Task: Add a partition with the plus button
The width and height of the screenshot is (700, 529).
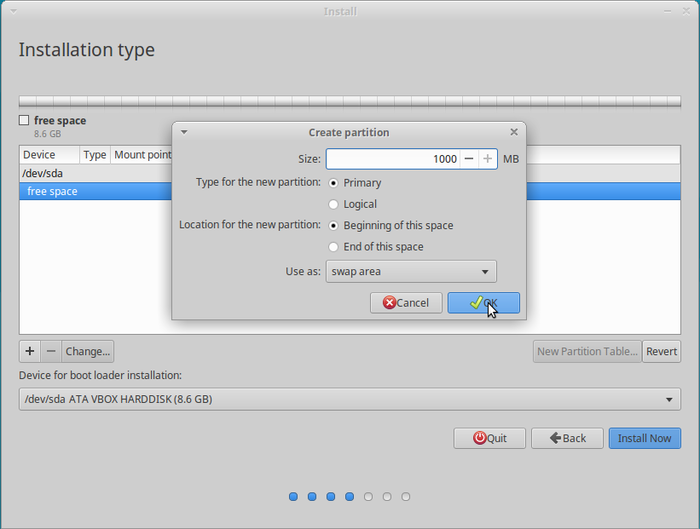Action: click(30, 351)
